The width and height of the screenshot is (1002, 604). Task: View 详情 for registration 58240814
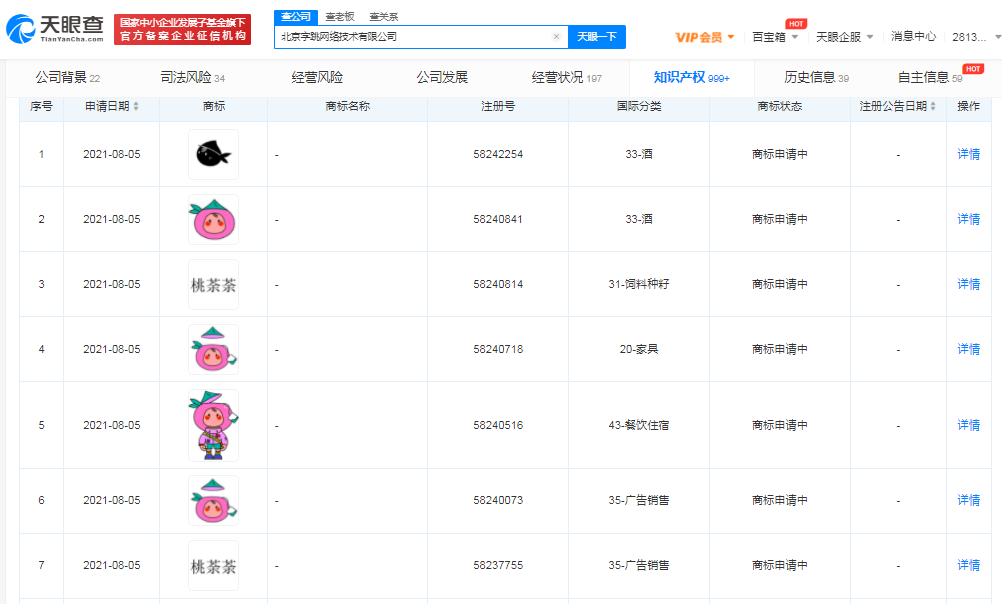pyautogui.click(x=968, y=284)
